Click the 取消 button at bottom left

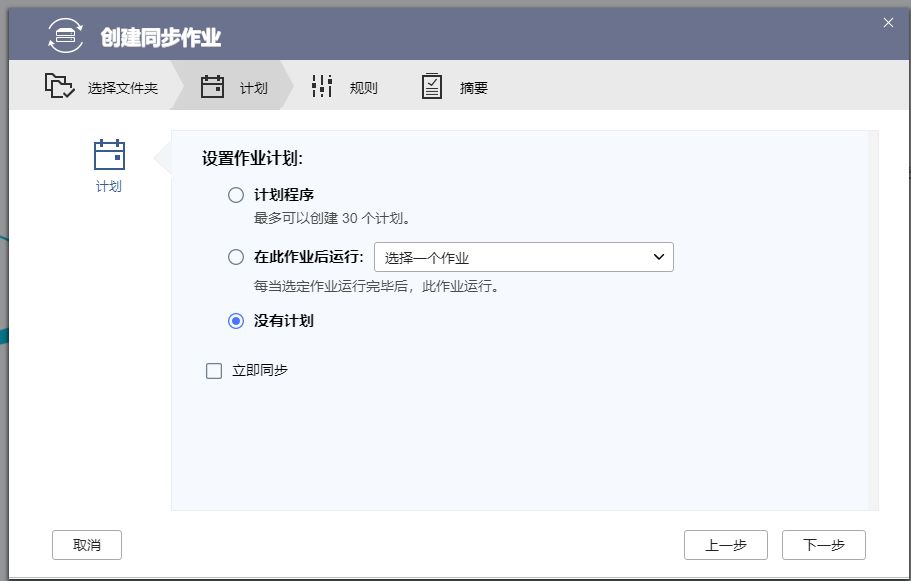click(x=86, y=544)
